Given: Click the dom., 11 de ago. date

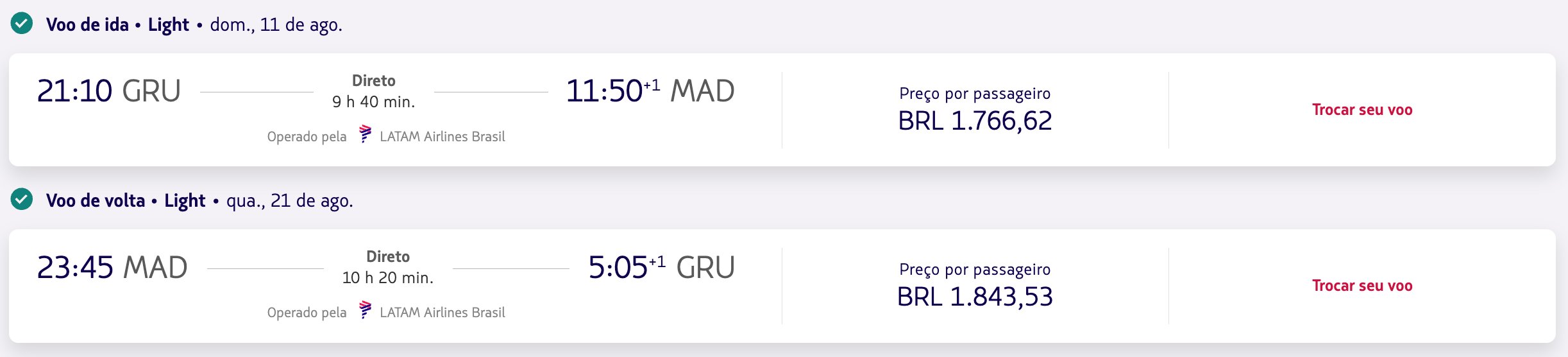Looking at the screenshot, I should [x=276, y=24].
